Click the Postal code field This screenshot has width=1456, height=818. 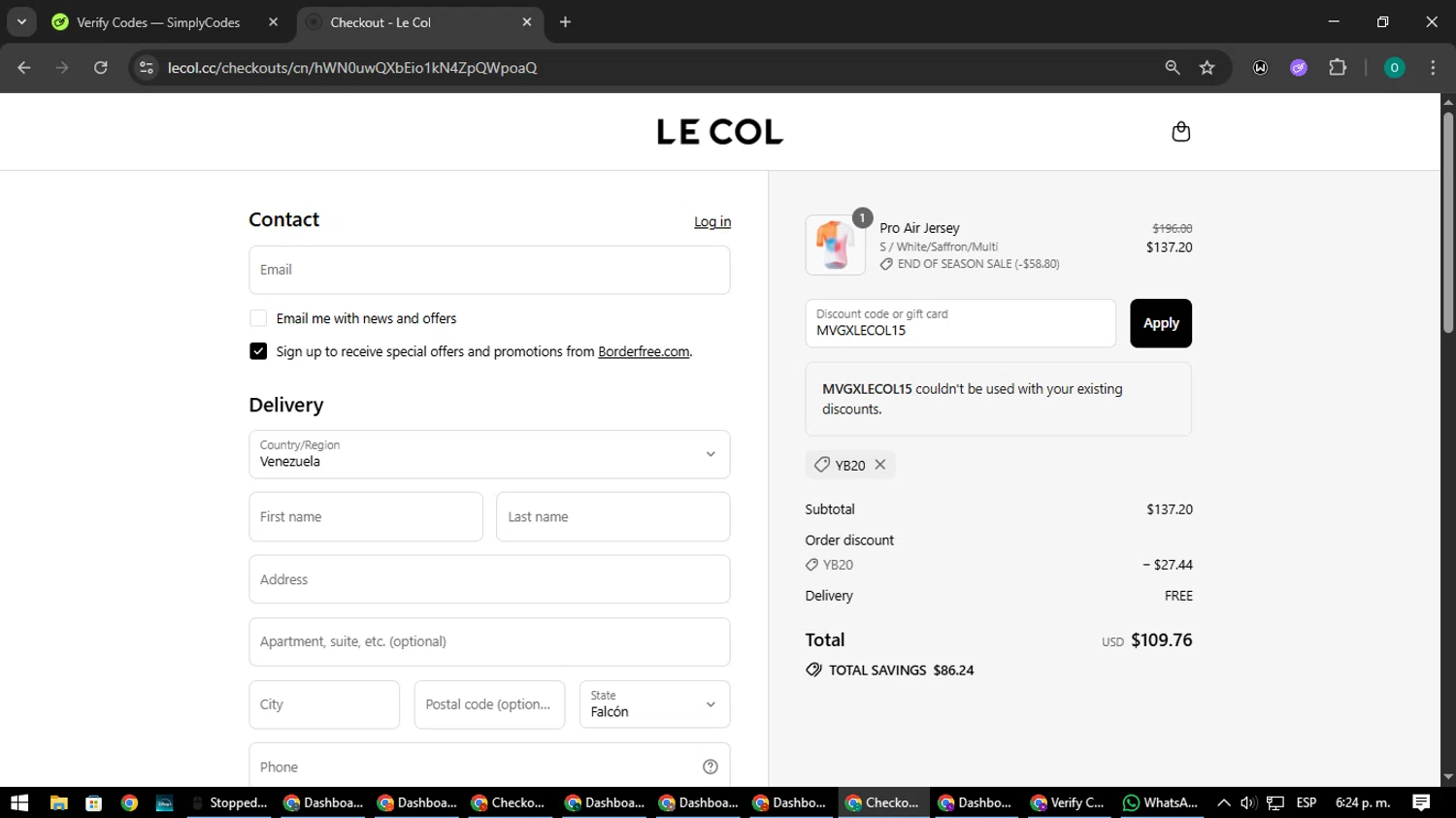489,704
